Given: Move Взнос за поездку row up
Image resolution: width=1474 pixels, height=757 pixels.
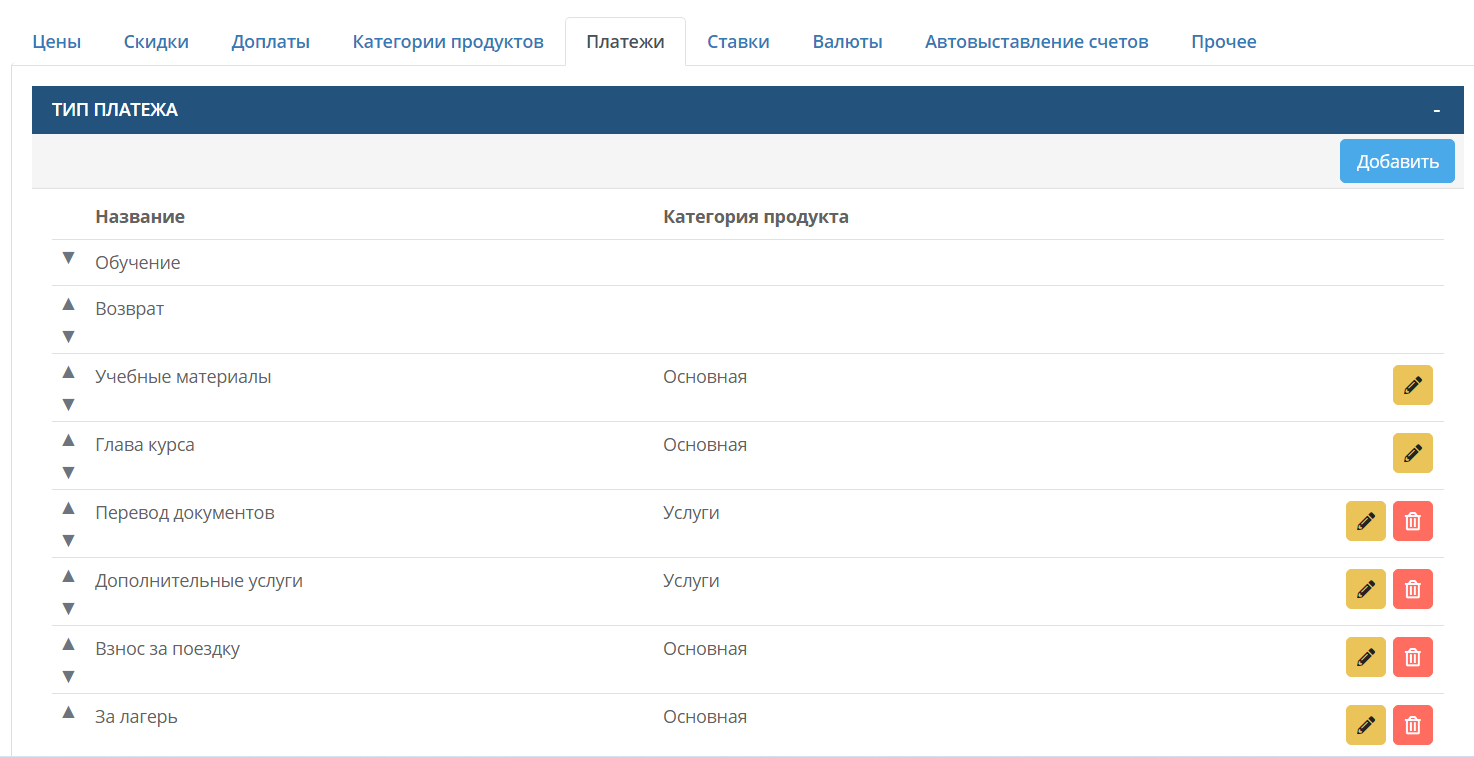Looking at the screenshot, I should click(68, 644).
